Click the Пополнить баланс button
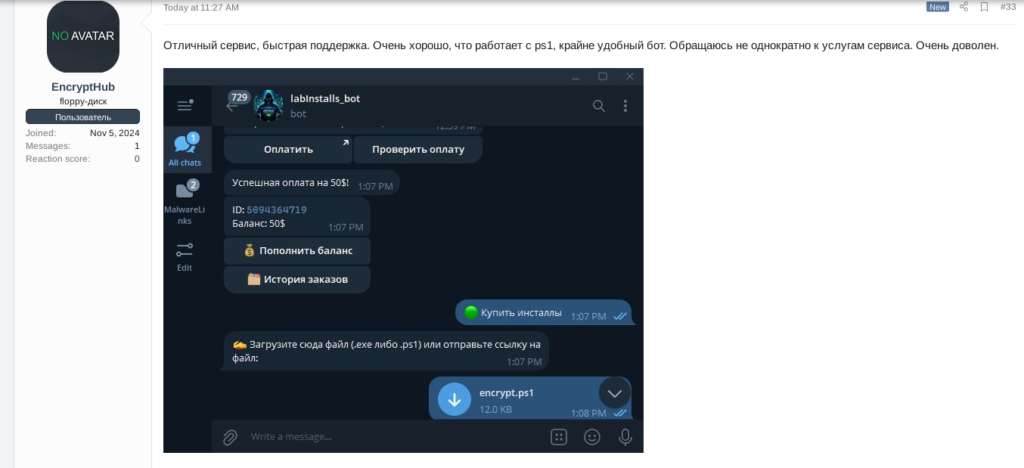This screenshot has width=1024, height=468. point(297,251)
